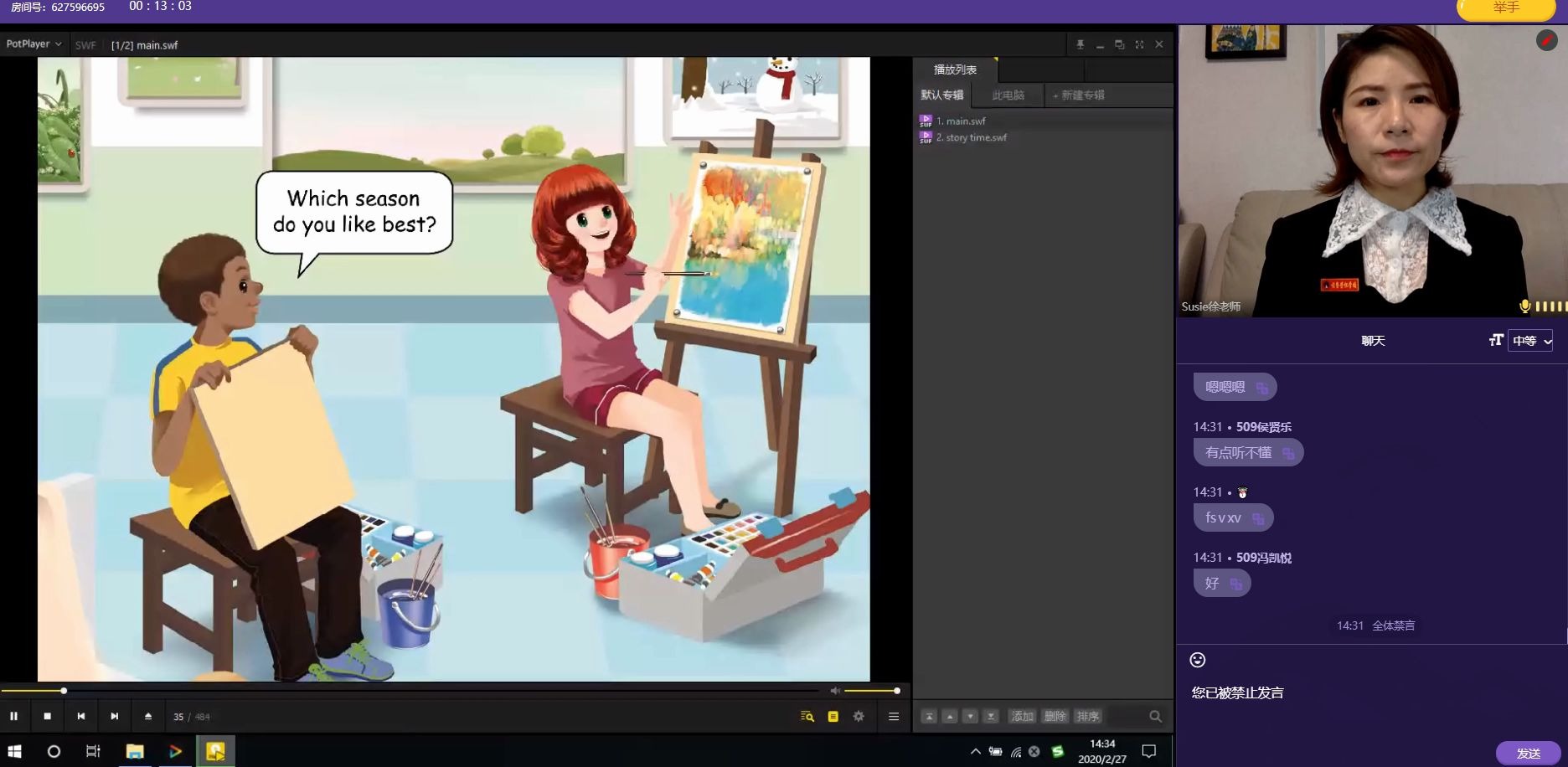Copy the fsvxv chat message

[1258, 518]
